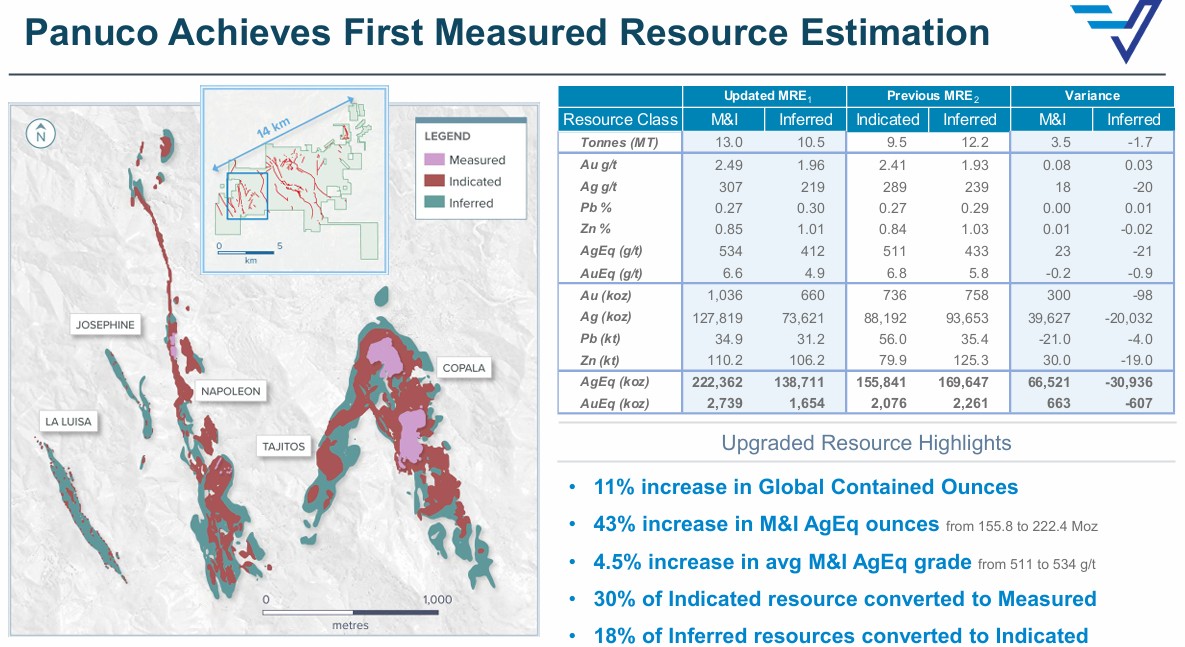This screenshot has width=1185, height=647.
Task: Click the LEGEND heading
Action: pyautogui.click(x=447, y=136)
